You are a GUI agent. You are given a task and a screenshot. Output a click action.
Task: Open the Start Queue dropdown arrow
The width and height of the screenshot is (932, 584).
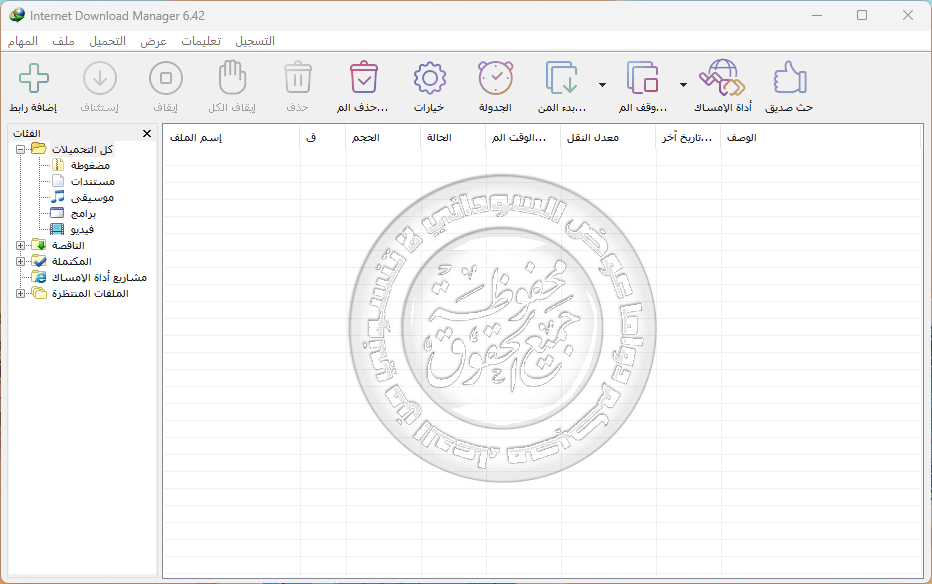click(x=601, y=85)
